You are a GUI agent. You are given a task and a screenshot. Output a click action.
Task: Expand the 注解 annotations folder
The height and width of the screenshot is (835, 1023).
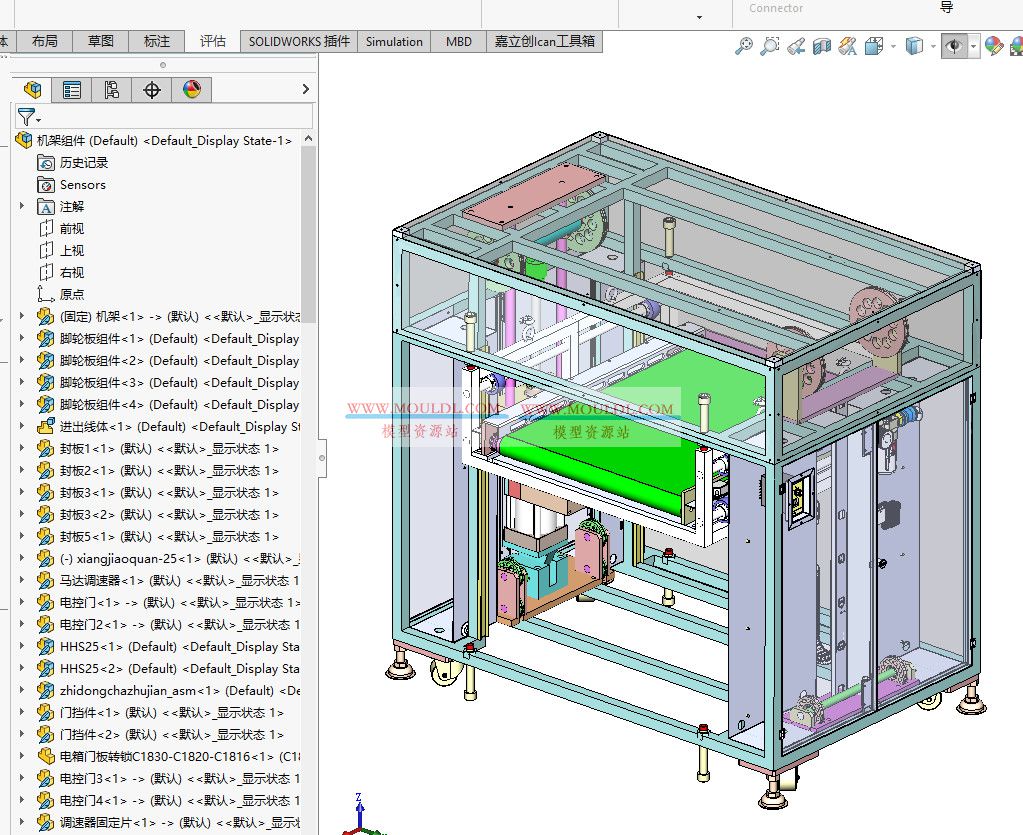[22, 206]
